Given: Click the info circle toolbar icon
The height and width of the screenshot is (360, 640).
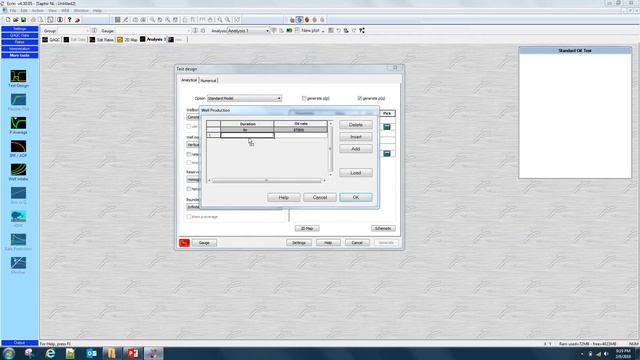Looking at the screenshot, I should click(x=60, y=20).
